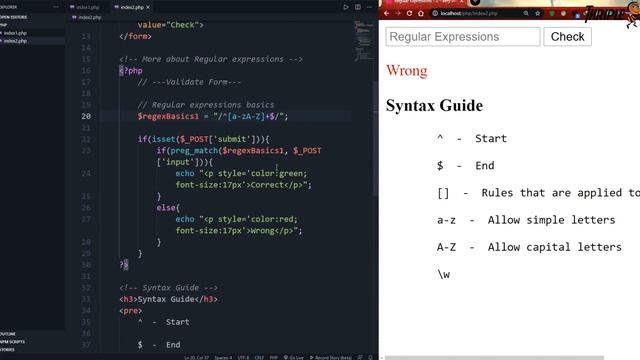Click the red Wrong result text

click(407, 71)
